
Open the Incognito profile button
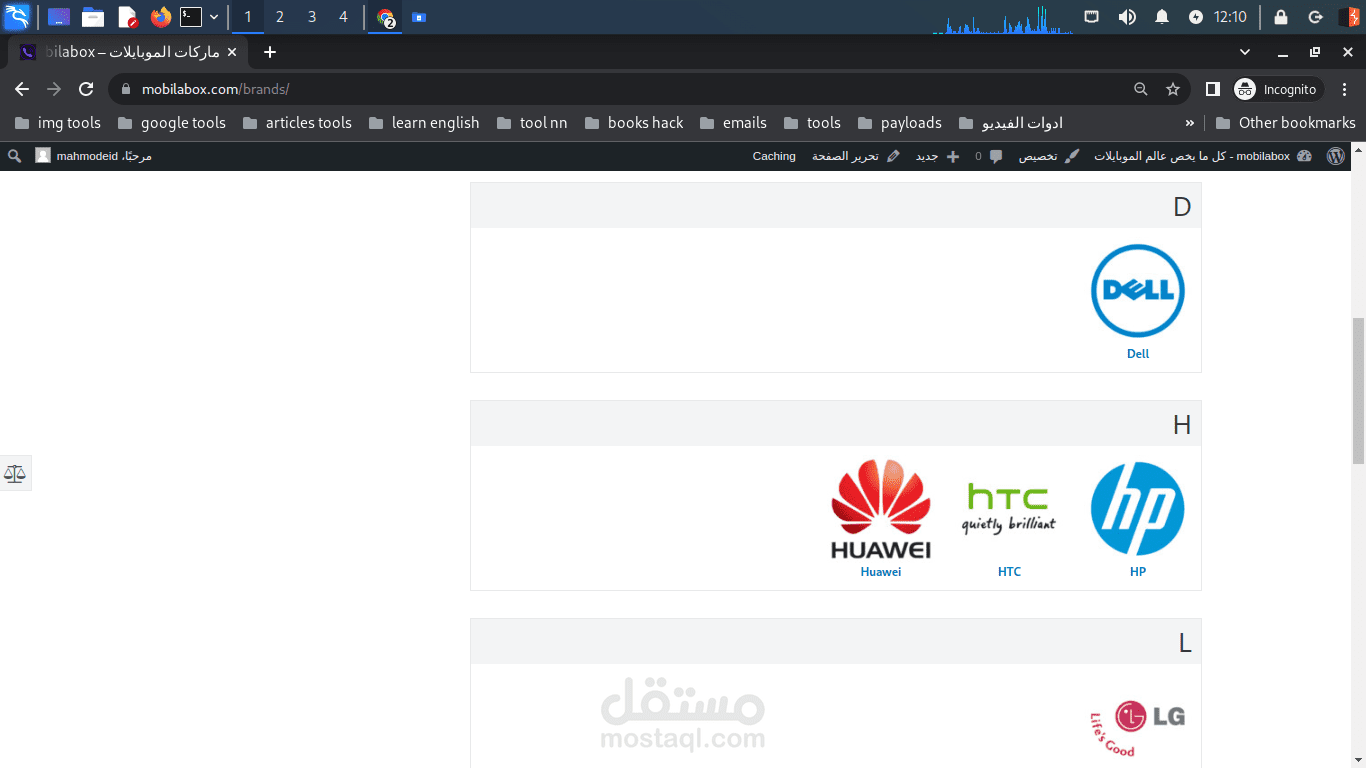1277,89
